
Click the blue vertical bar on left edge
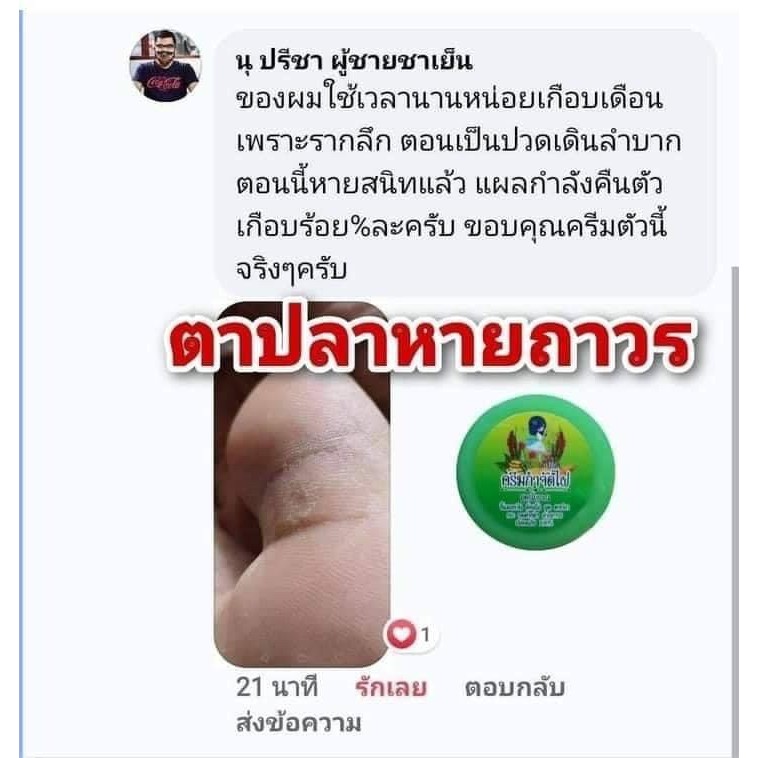coord(21,382)
